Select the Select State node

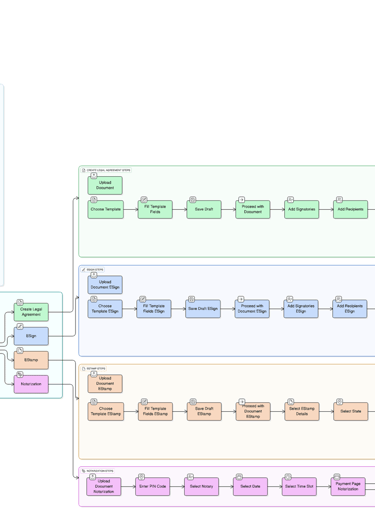click(x=351, y=411)
